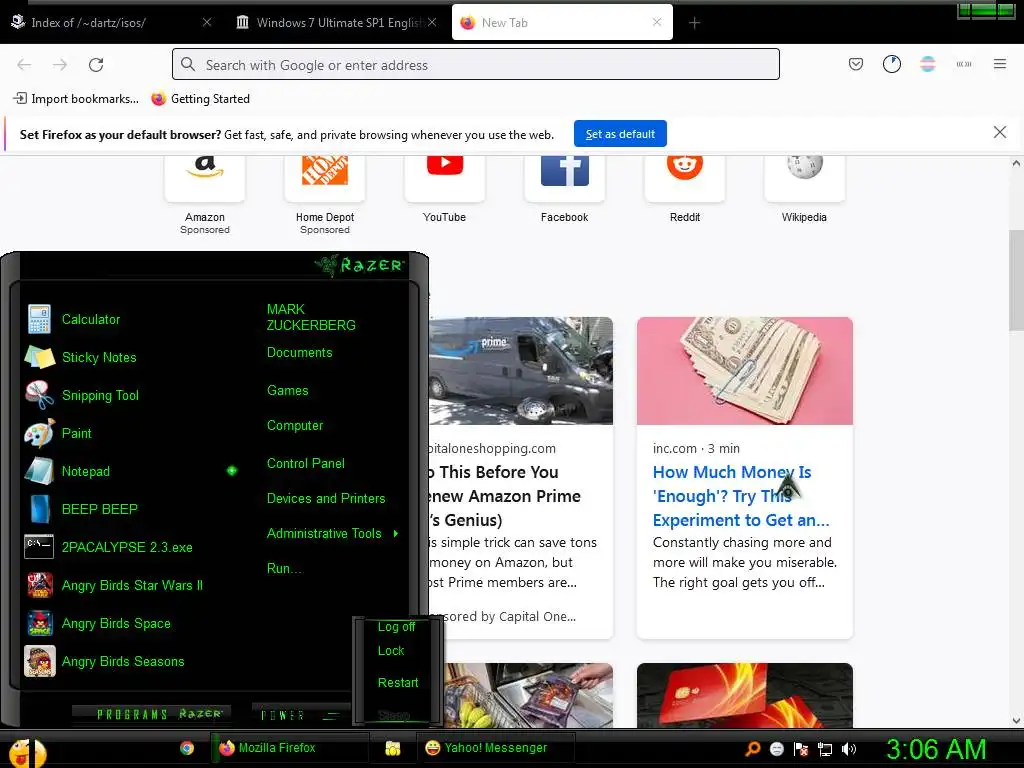Viewport: 1024px width, 768px height.
Task: Click the Set as default button
Action: click(620, 134)
